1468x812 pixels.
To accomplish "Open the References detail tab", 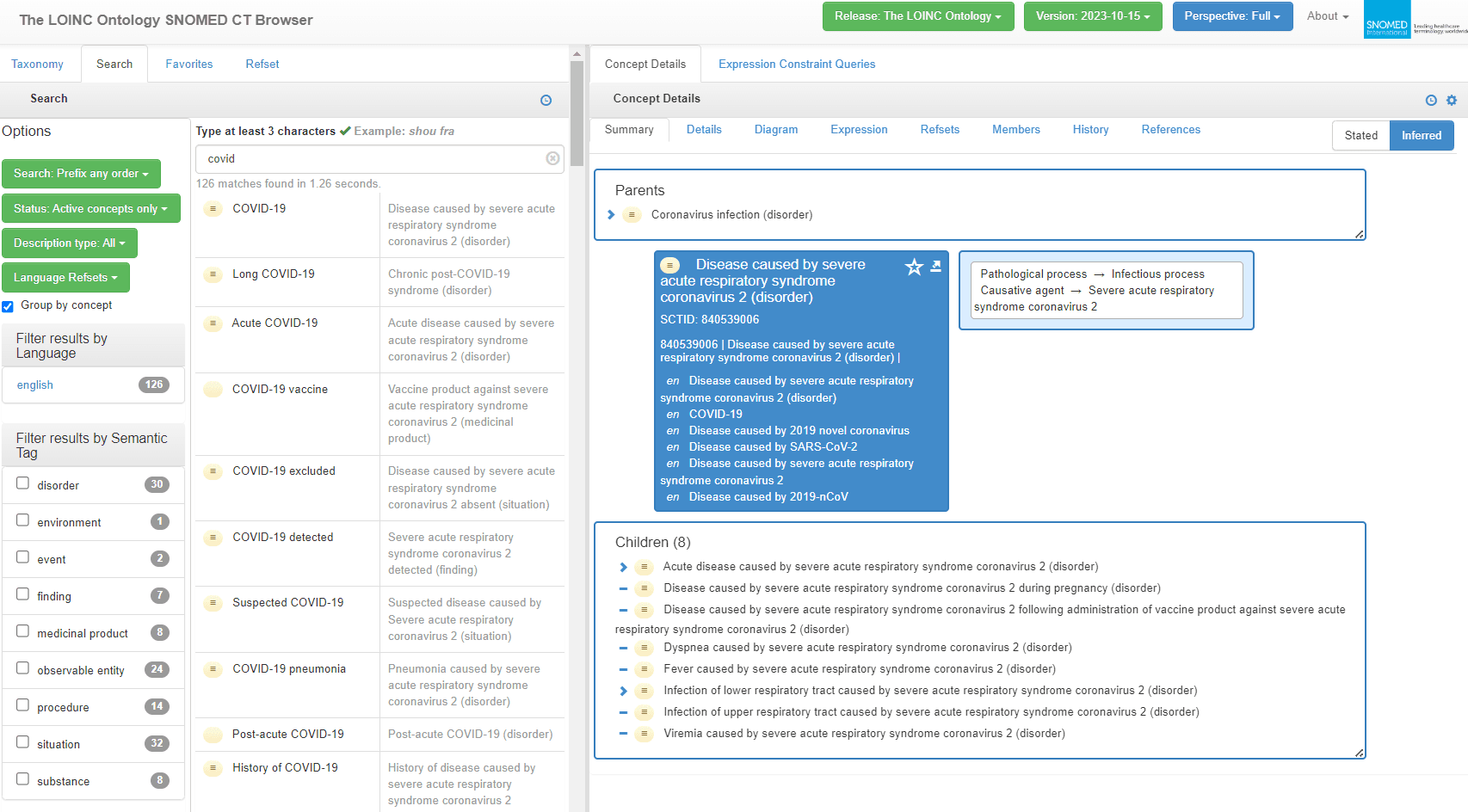I will coord(1170,130).
